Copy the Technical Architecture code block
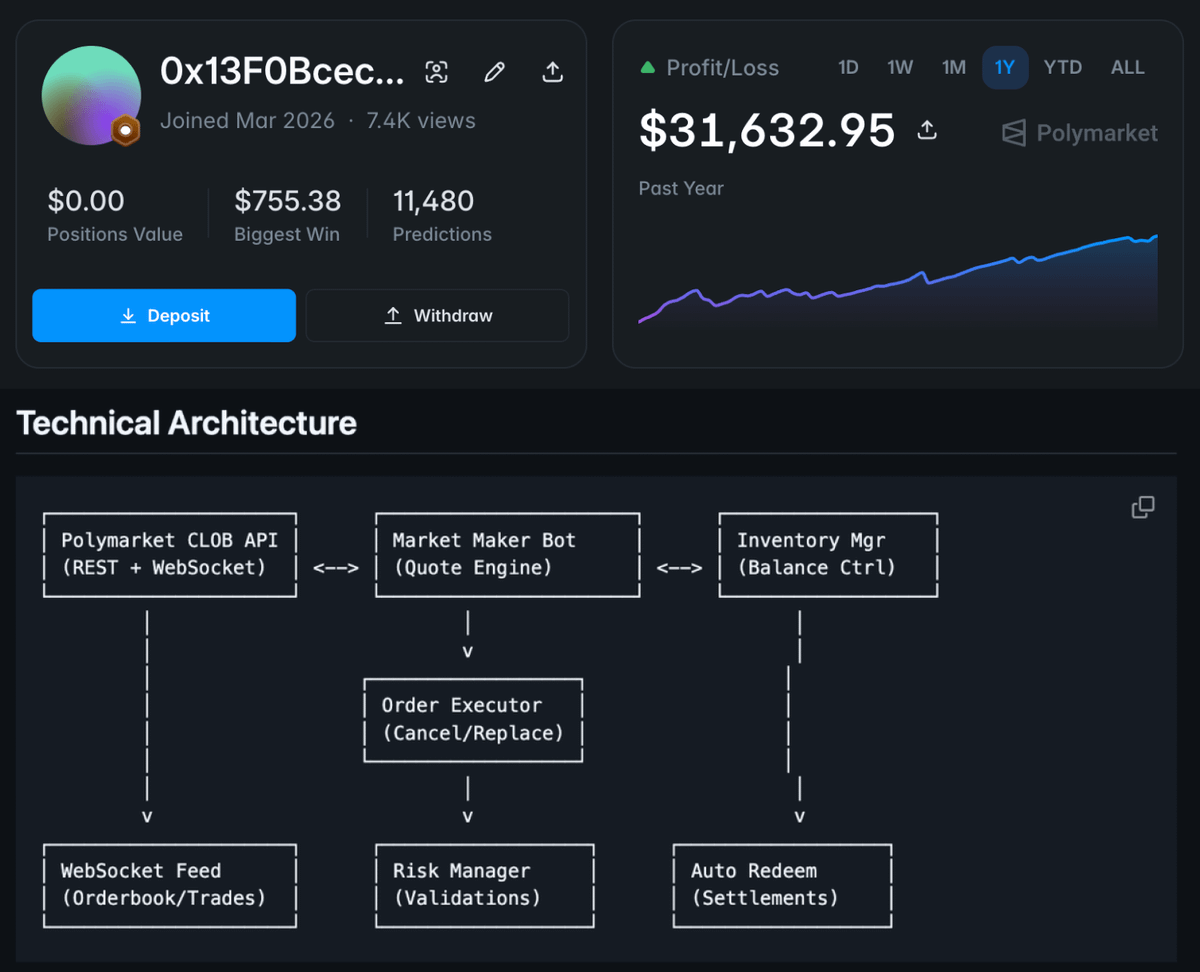 1143,507
